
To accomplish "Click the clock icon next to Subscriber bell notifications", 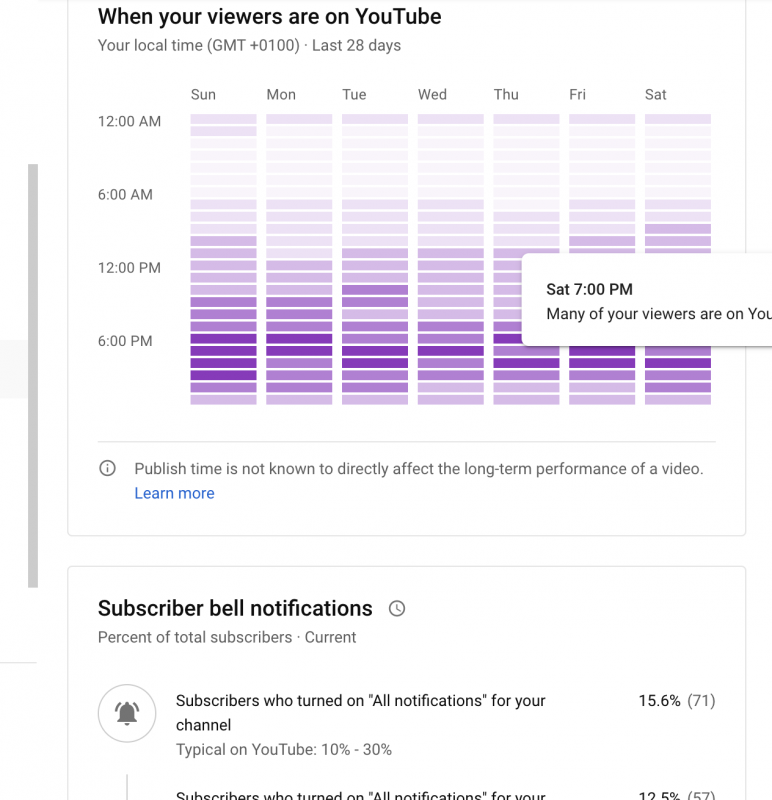I will pos(397,609).
